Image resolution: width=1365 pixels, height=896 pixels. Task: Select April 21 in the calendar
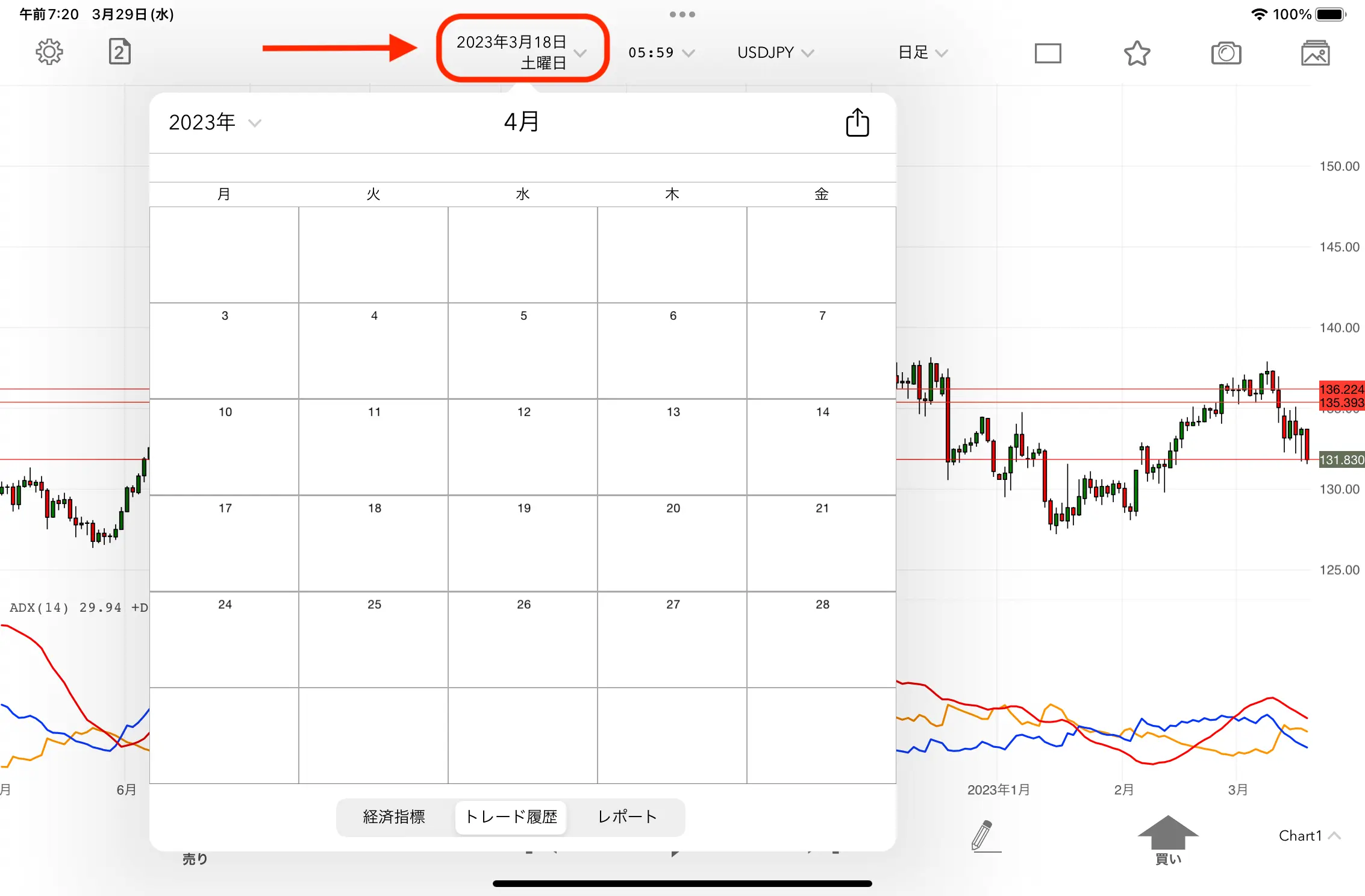pos(822,544)
